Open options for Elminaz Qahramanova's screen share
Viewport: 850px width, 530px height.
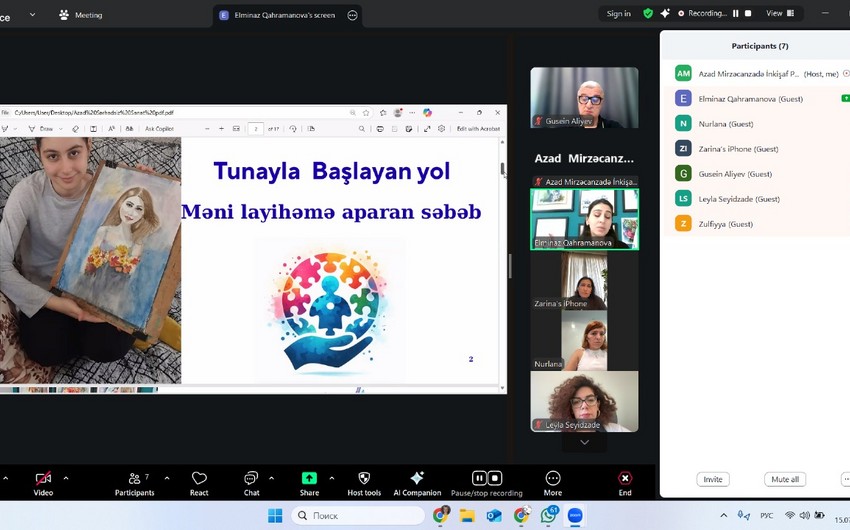352,15
